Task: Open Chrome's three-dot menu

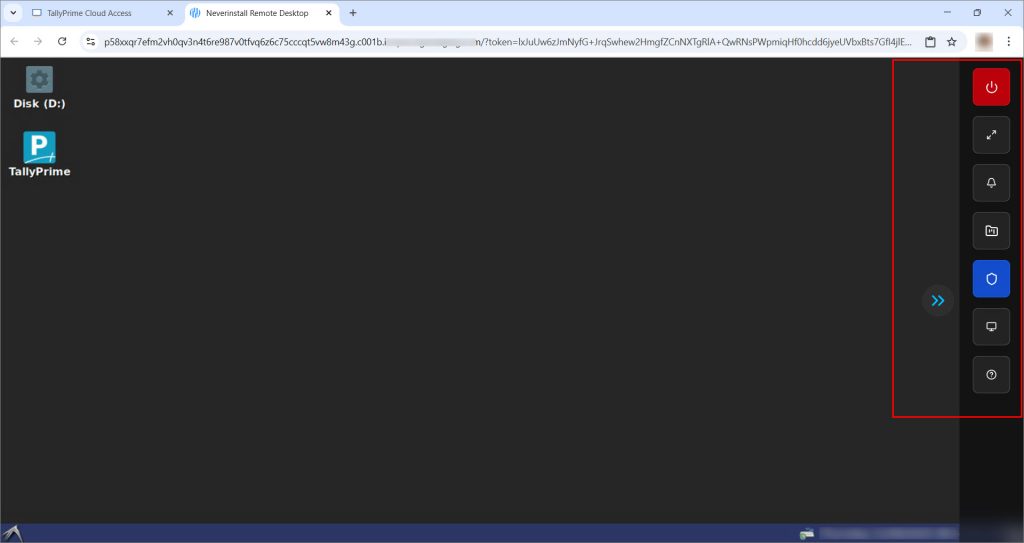Action: coord(1009,42)
